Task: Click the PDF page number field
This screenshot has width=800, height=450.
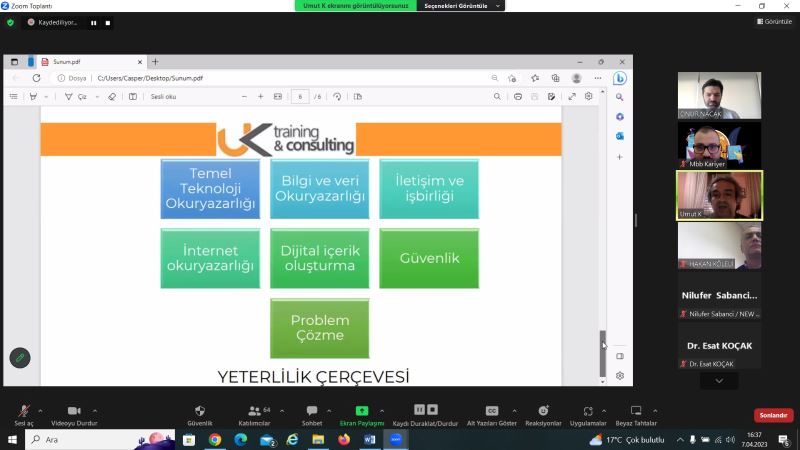Action: click(x=300, y=97)
